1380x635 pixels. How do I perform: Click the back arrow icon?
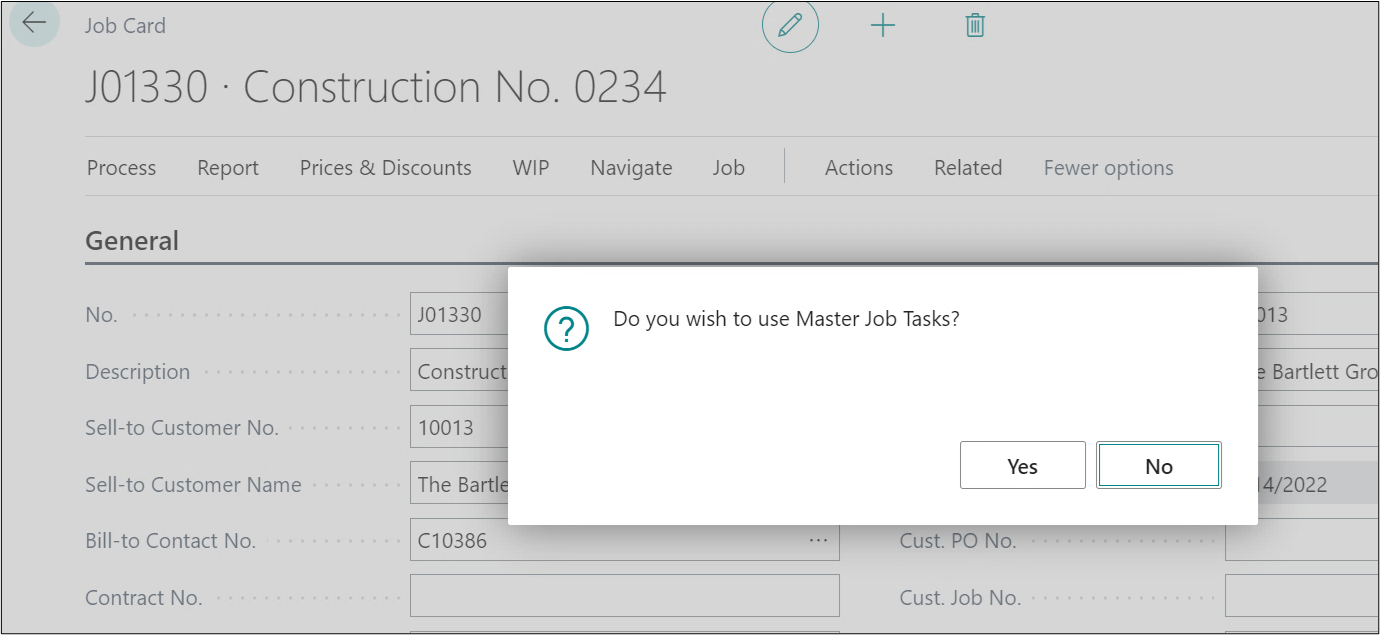coord(34,23)
